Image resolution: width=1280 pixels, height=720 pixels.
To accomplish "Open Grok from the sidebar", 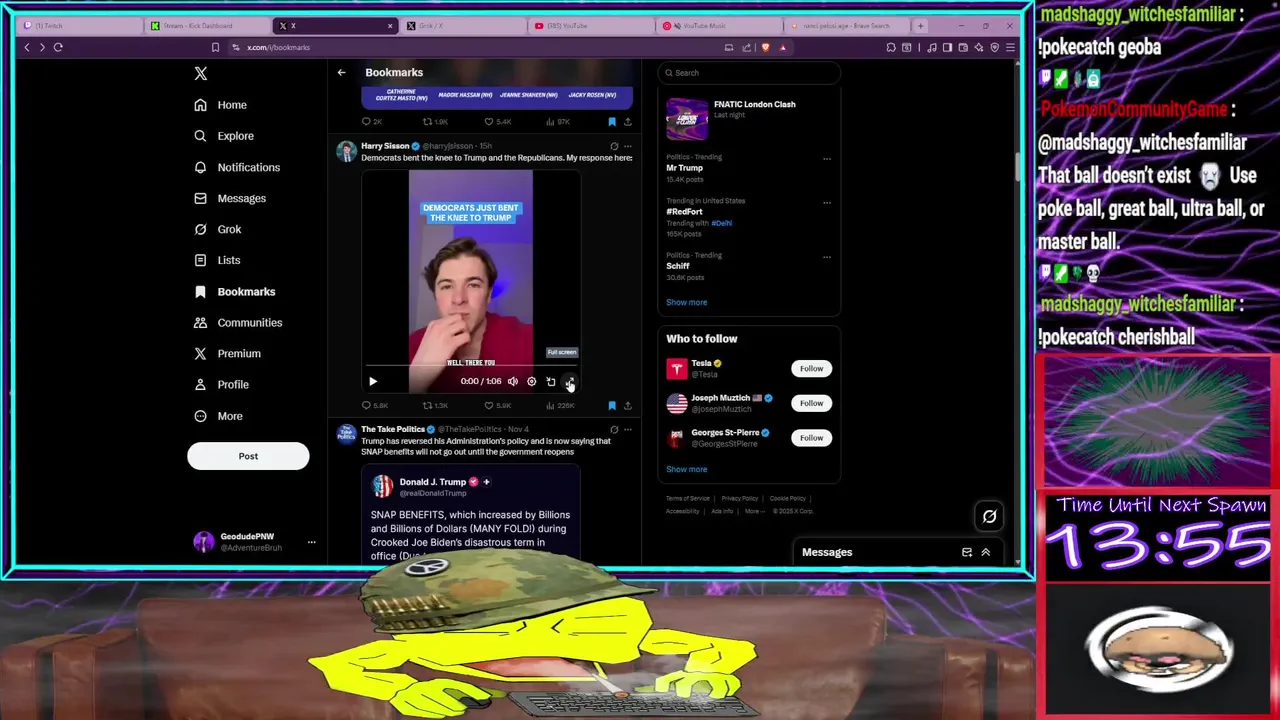I will click(x=218, y=229).
